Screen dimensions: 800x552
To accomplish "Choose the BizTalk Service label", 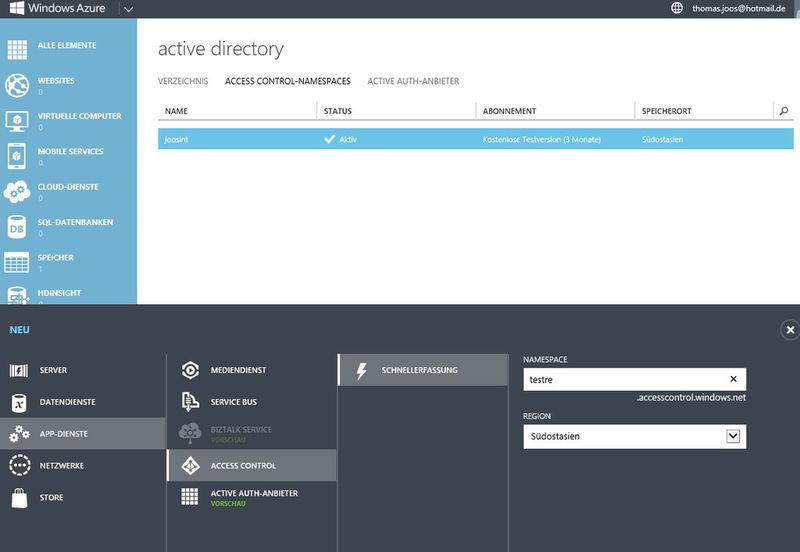I will pos(241,430).
